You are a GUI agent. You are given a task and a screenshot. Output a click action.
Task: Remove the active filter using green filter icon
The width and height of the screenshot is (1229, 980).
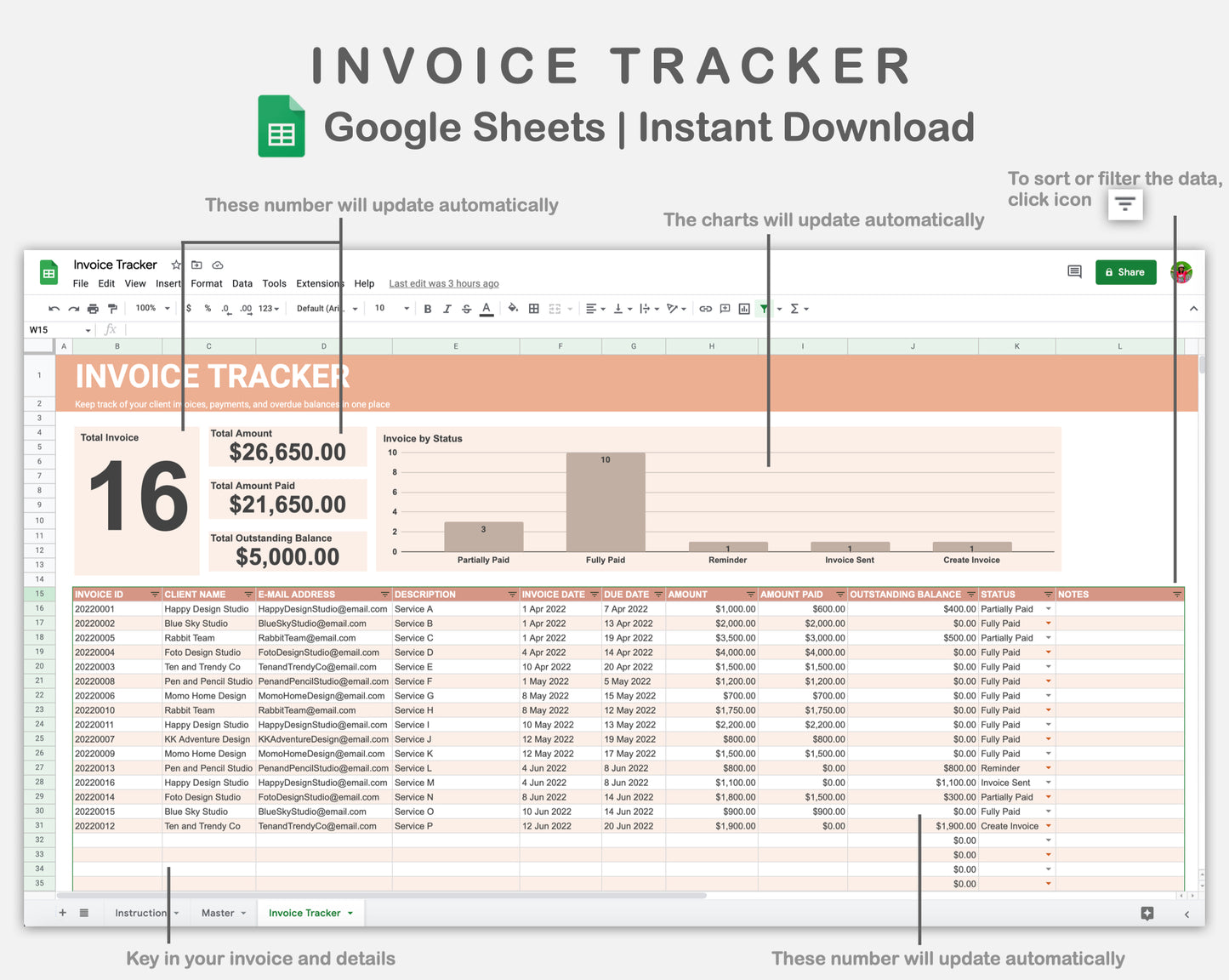(764, 308)
